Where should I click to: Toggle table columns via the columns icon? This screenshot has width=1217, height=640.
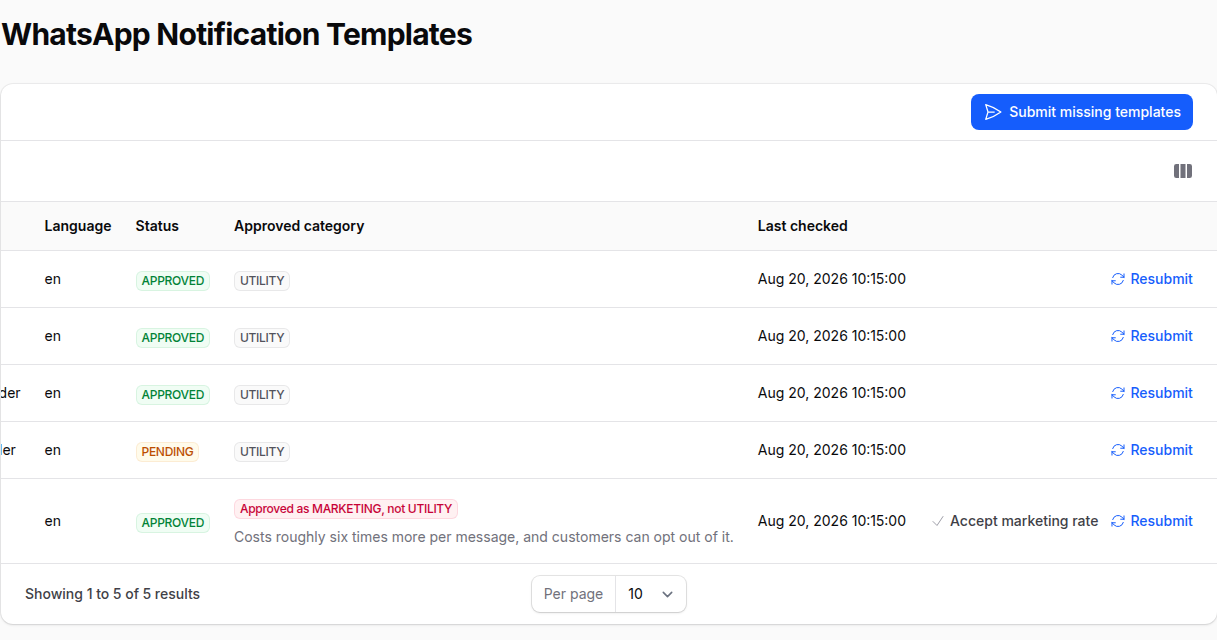coord(1182,171)
